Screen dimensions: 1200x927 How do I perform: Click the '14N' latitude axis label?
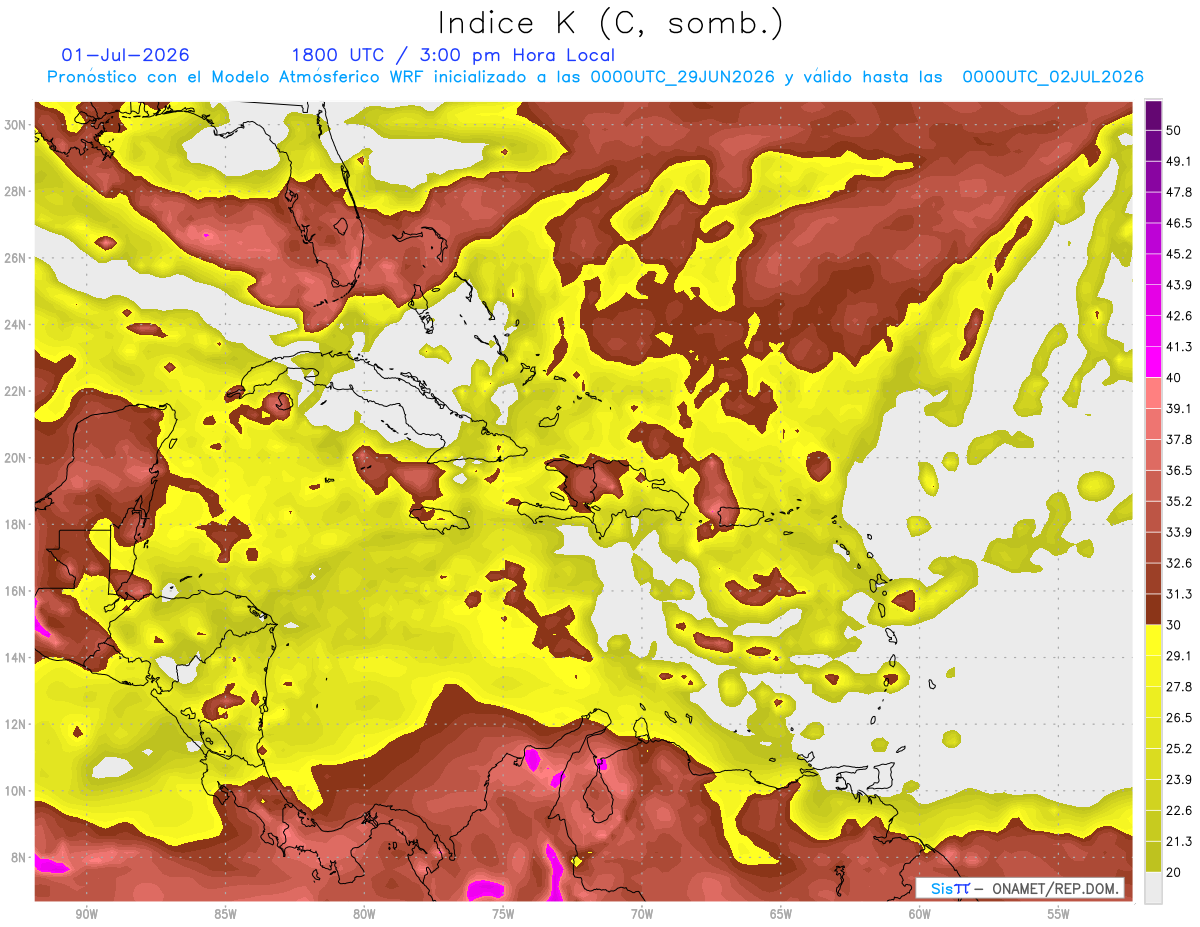tap(14, 657)
